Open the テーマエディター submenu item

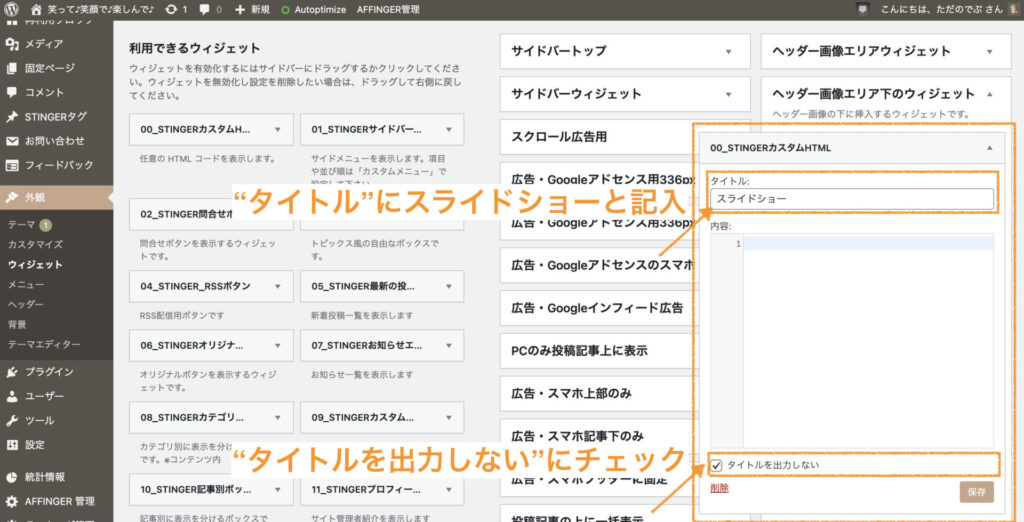[44, 344]
